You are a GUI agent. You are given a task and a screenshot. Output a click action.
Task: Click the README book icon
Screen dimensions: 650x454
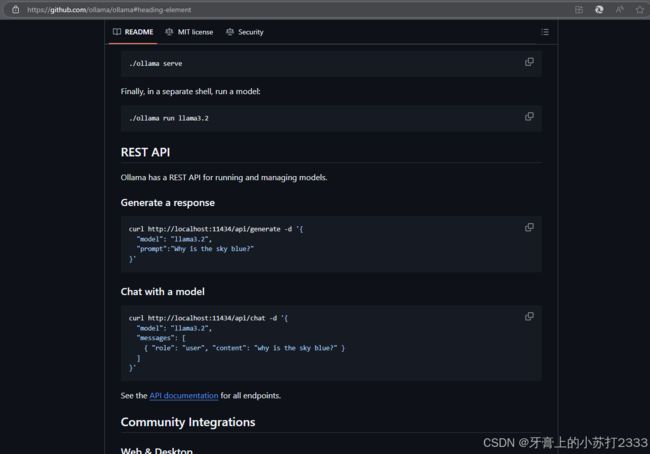(x=117, y=32)
